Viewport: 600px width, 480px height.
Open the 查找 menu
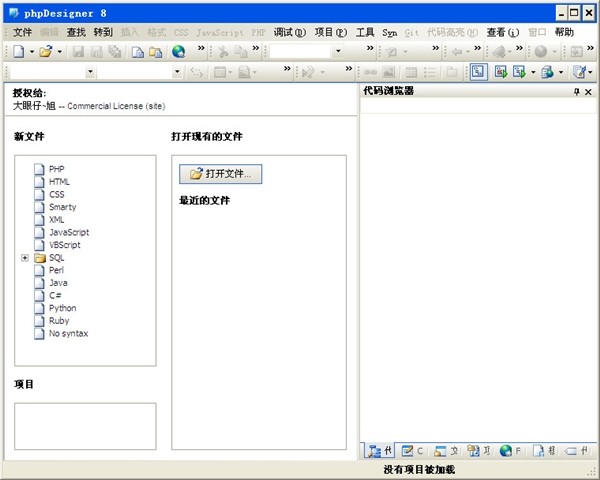click(76, 33)
